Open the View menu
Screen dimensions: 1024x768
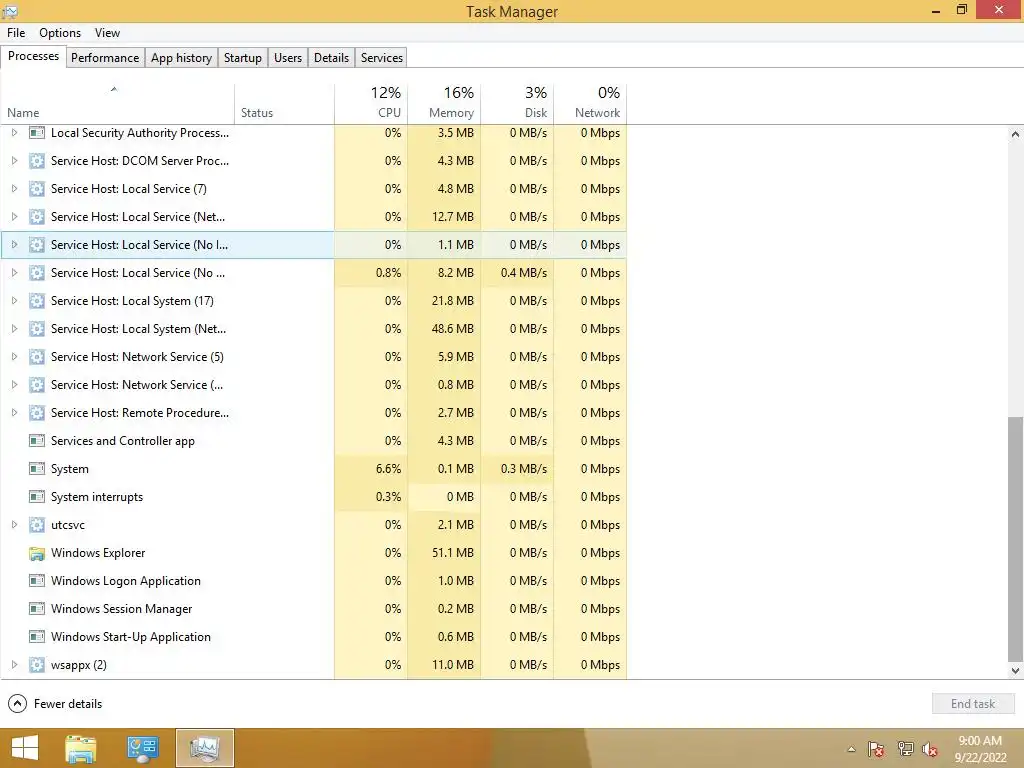pos(107,33)
